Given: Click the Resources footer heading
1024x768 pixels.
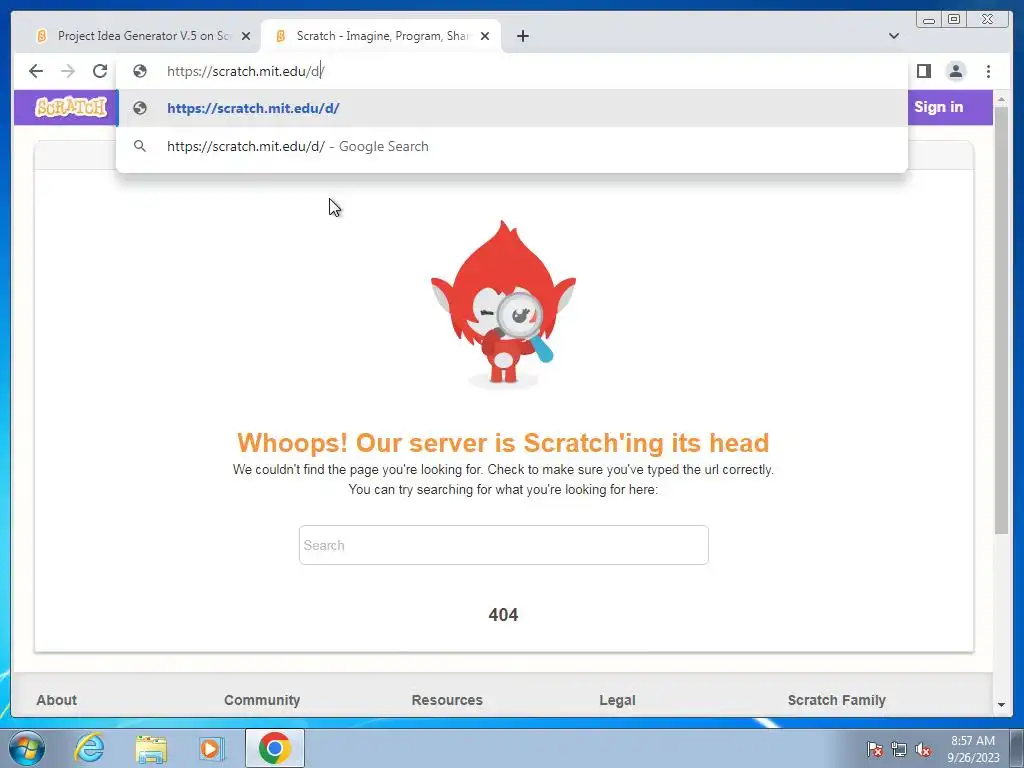Looking at the screenshot, I should pyautogui.click(x=447, y=700).
